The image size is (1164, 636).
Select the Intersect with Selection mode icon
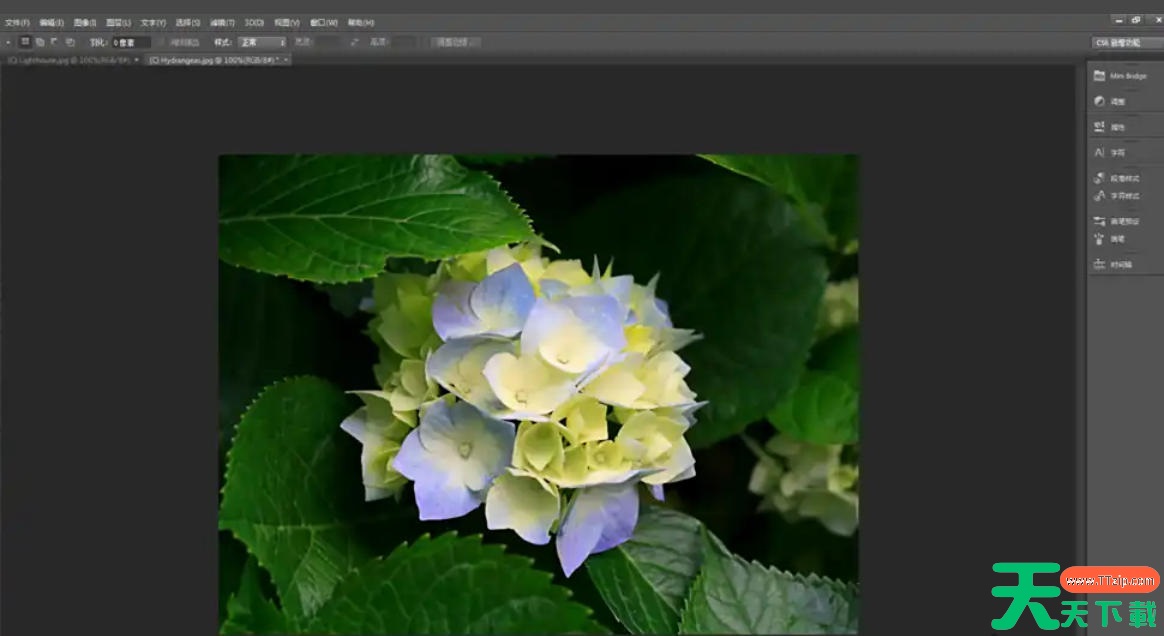coord(70,42)
